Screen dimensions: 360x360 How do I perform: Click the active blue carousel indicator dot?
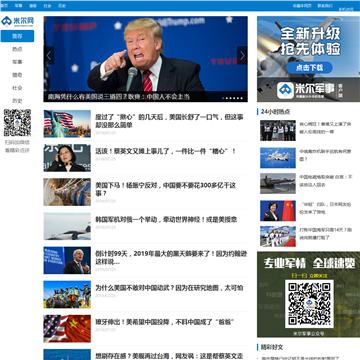(x=223, y=98)
